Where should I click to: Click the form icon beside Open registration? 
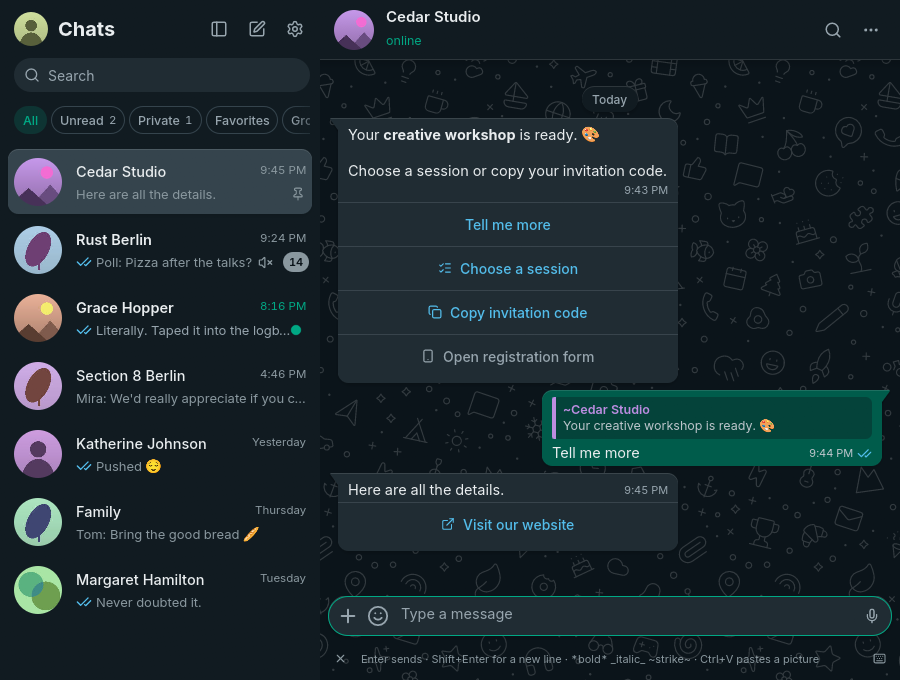428,356
